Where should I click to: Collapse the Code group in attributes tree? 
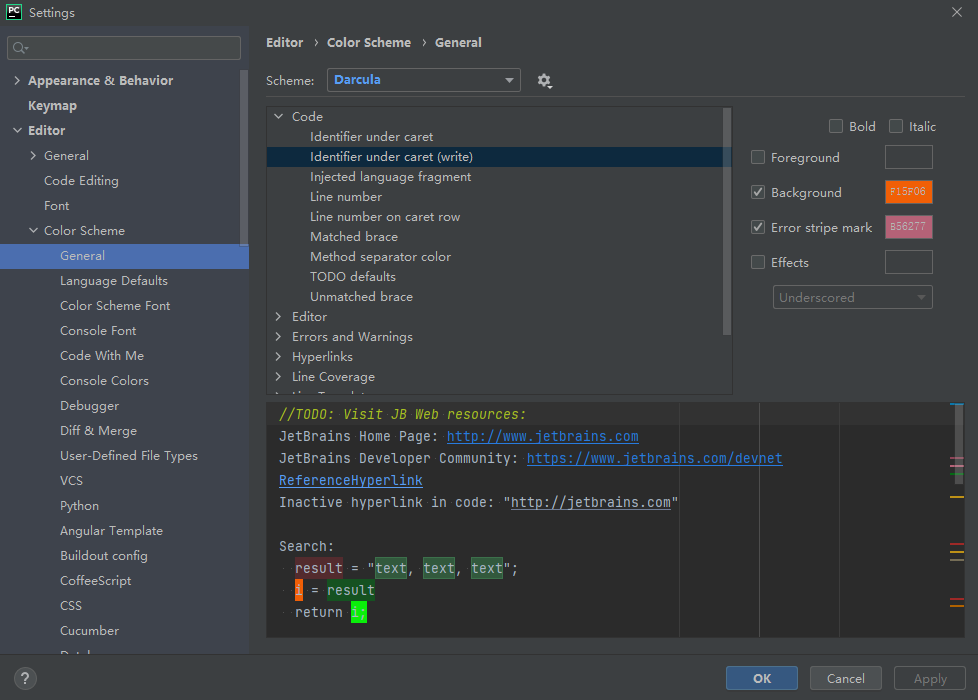279,116
